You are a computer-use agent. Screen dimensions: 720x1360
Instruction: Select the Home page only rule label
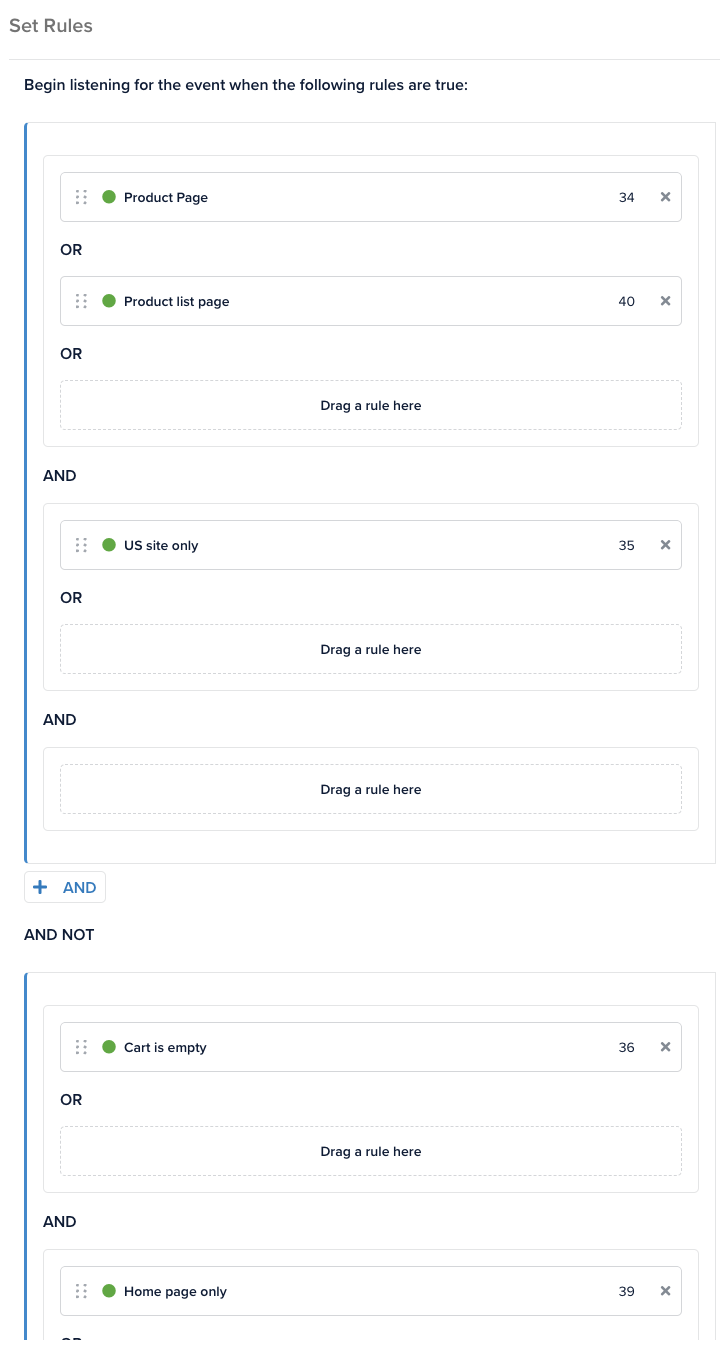(x=175, y=1291)
